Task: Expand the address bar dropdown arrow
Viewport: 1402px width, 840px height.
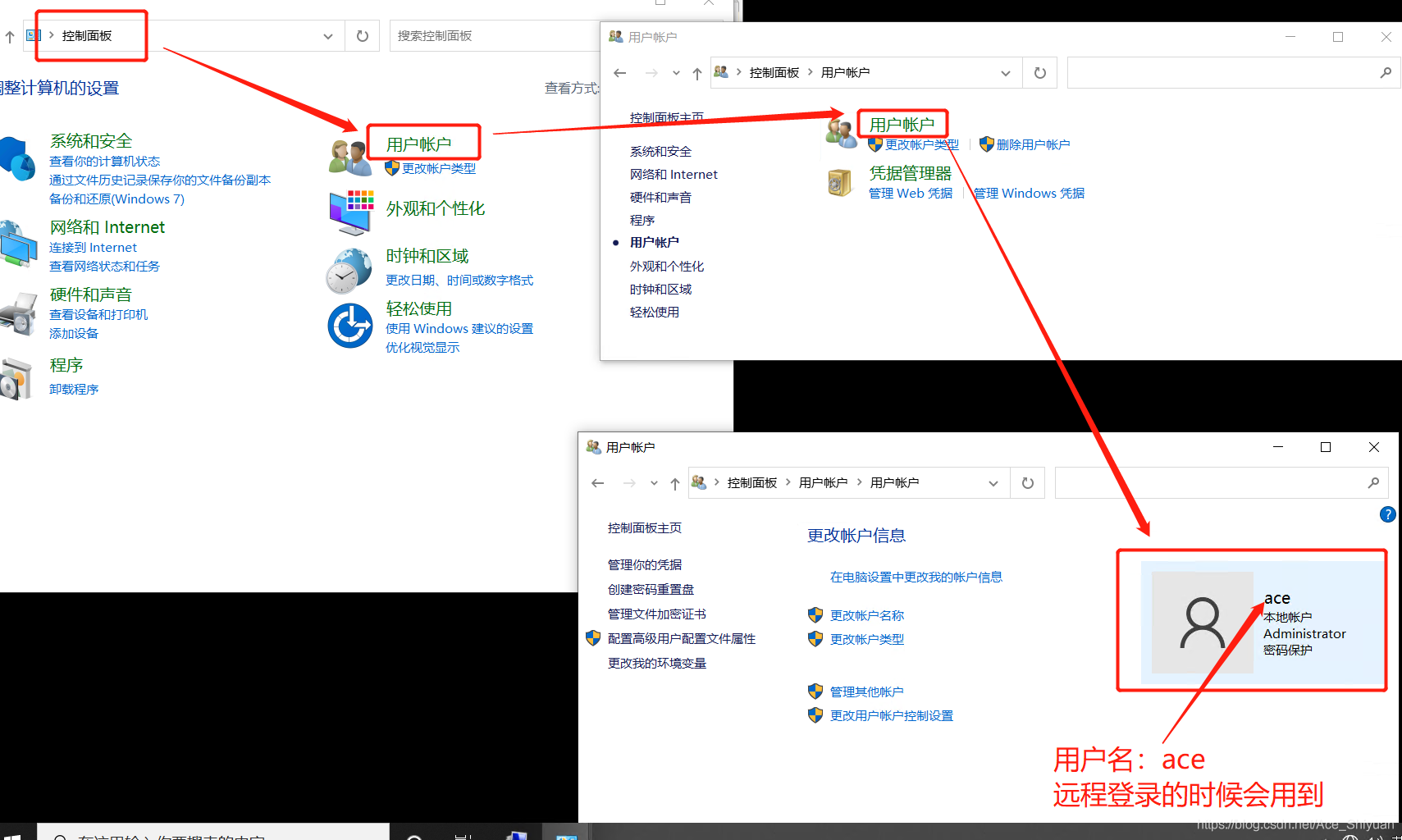Action: point(1006,72)
